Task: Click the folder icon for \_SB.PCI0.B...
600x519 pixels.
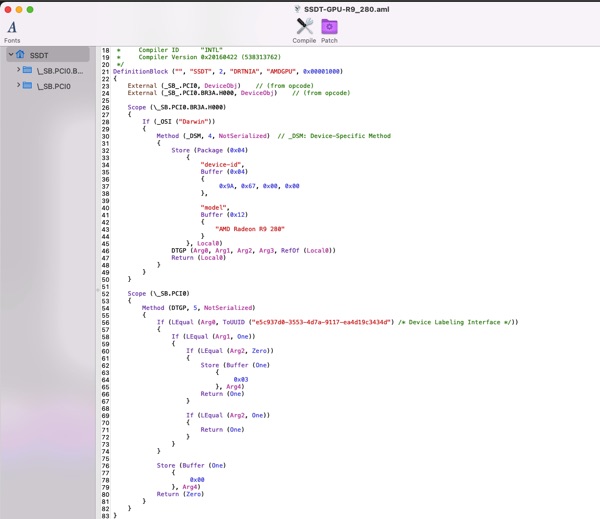Action: pos(27,71)
